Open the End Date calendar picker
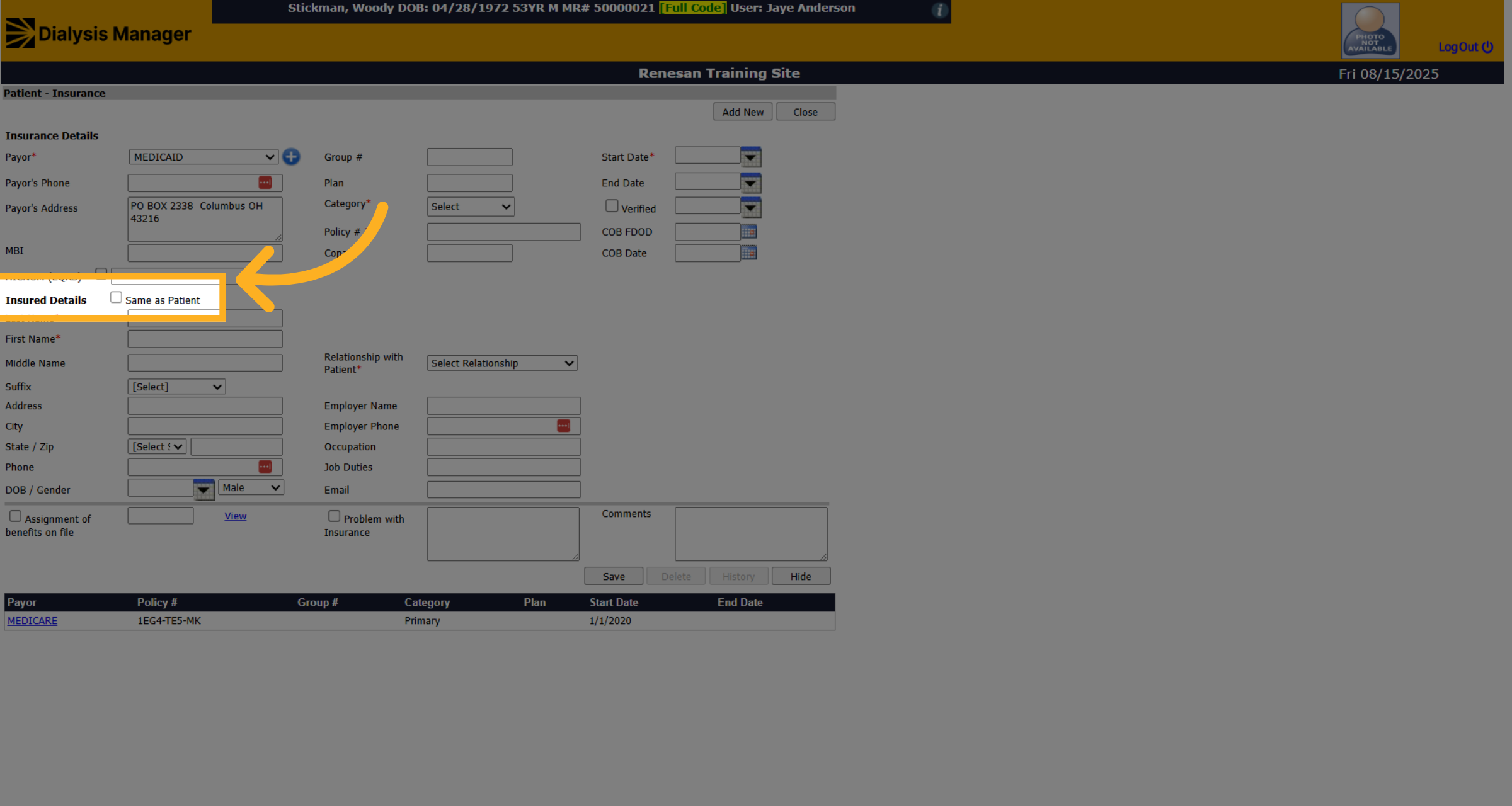The image size is (1512, 806). tap(750, 183)
